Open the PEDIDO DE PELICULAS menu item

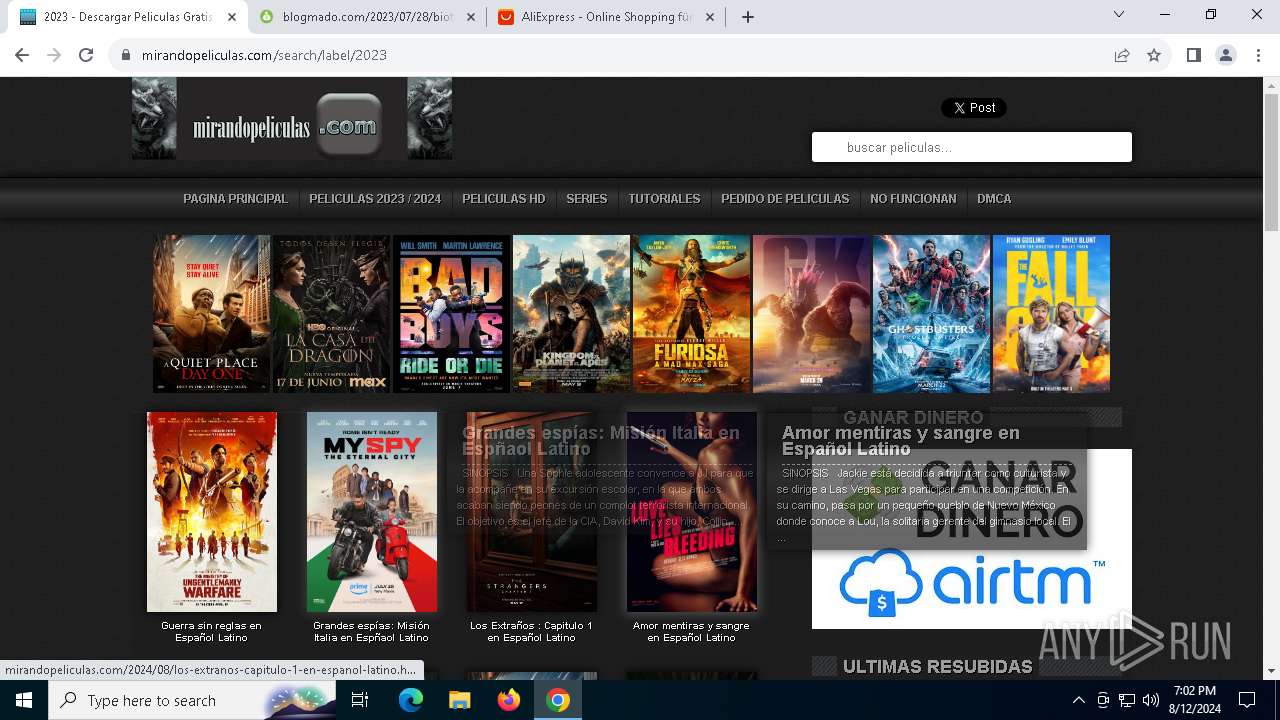785,199
